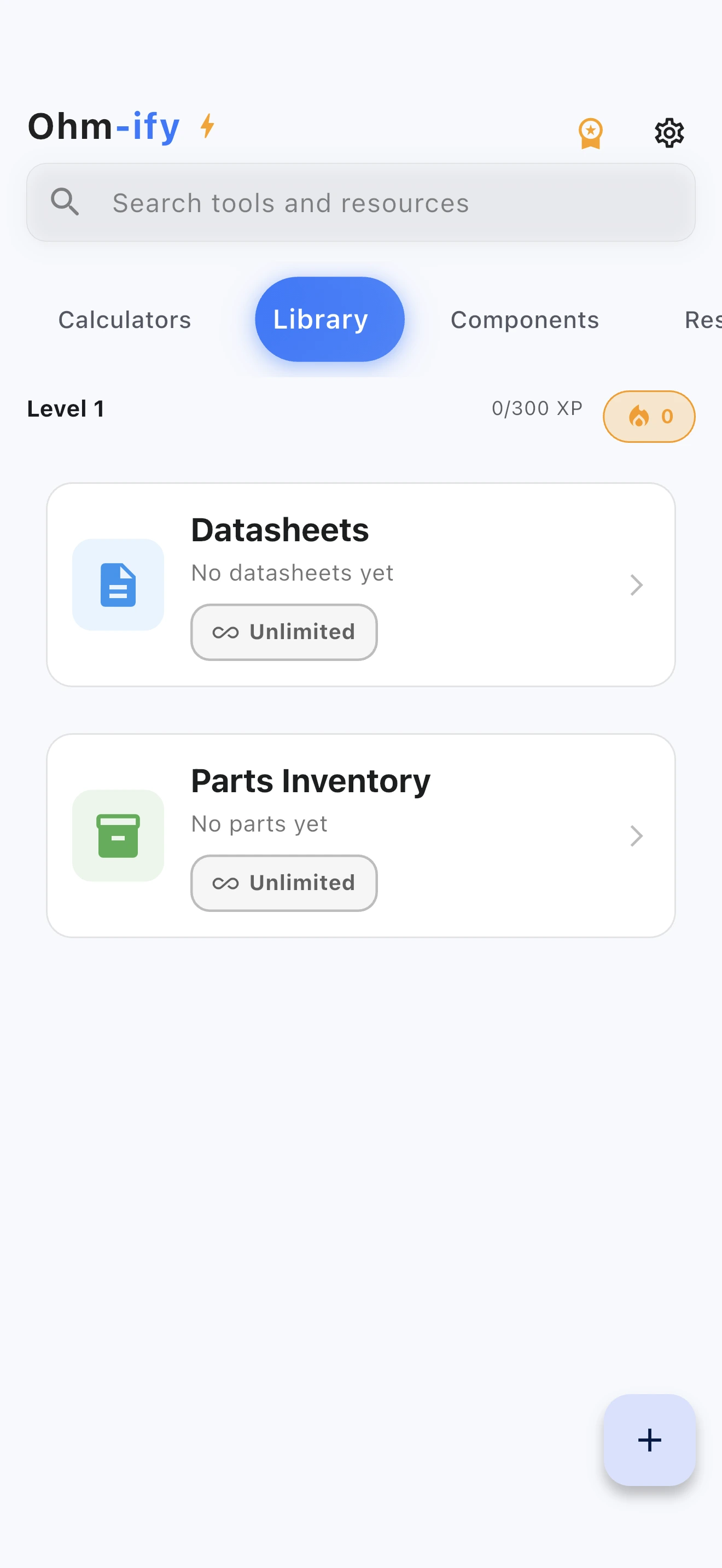Open the achievements medal icon
Viewport: 722px width, 1568px height.
590,132
